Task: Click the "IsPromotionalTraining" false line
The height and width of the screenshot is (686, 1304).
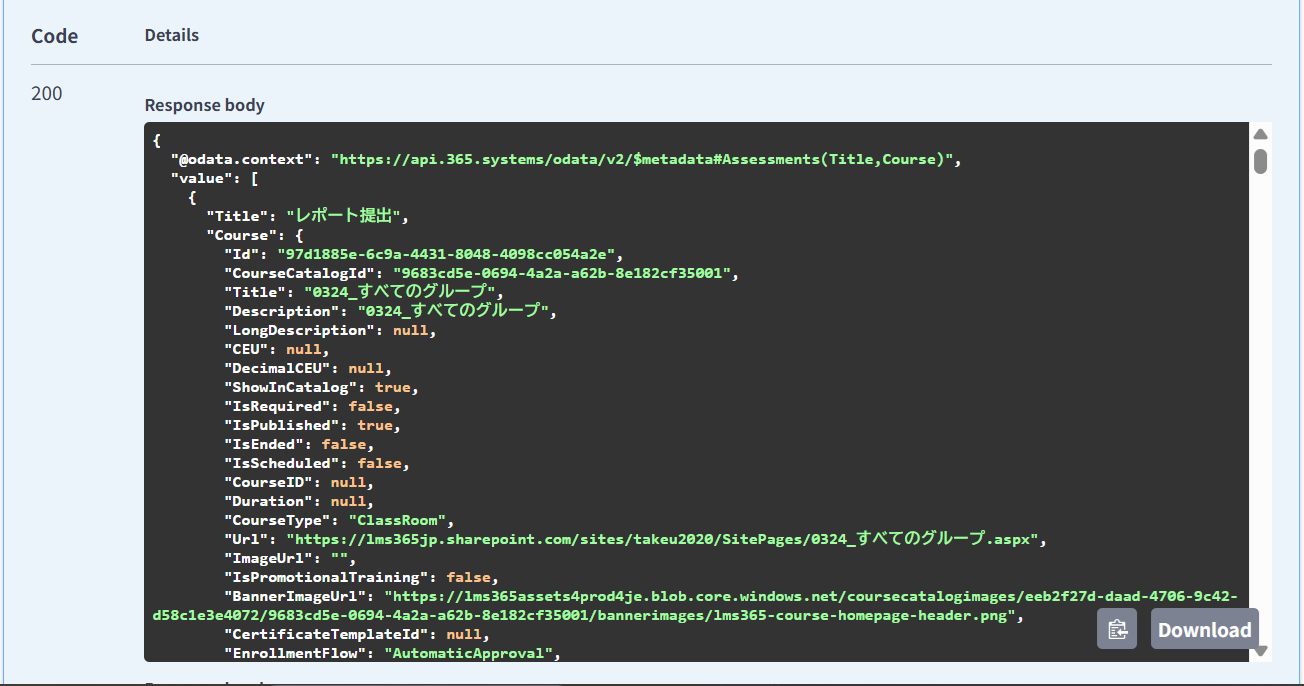Action: click(361, 577)
